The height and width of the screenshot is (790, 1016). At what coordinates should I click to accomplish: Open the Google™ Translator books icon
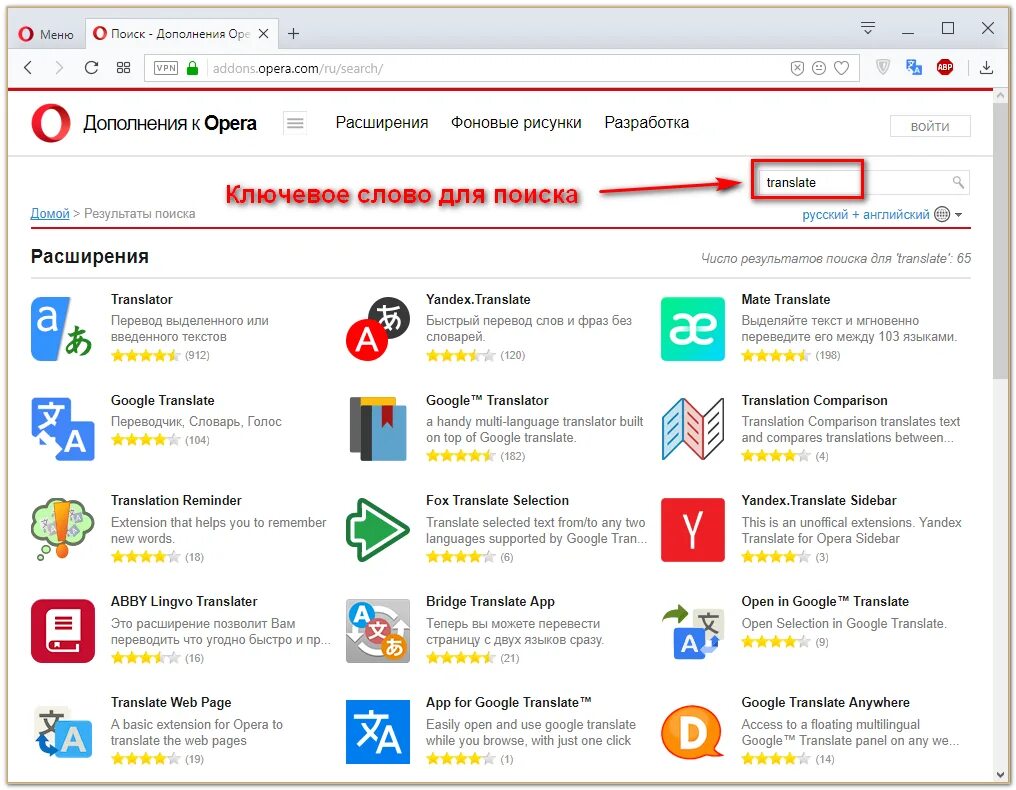pos(378,429)
